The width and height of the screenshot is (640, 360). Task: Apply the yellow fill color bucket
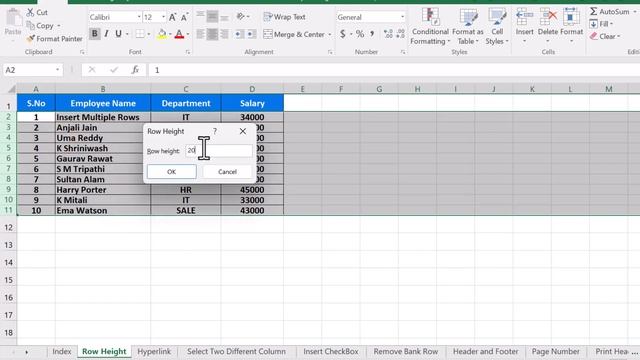tap(162, 34)
